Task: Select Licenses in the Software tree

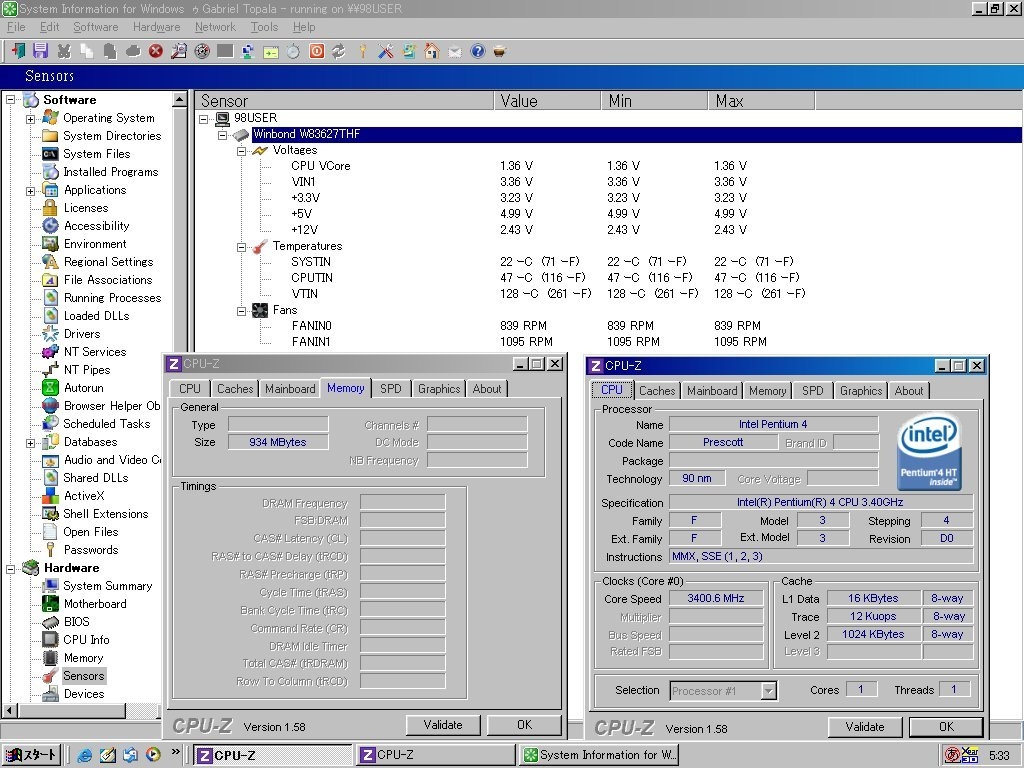Action: tap(85, 208)
